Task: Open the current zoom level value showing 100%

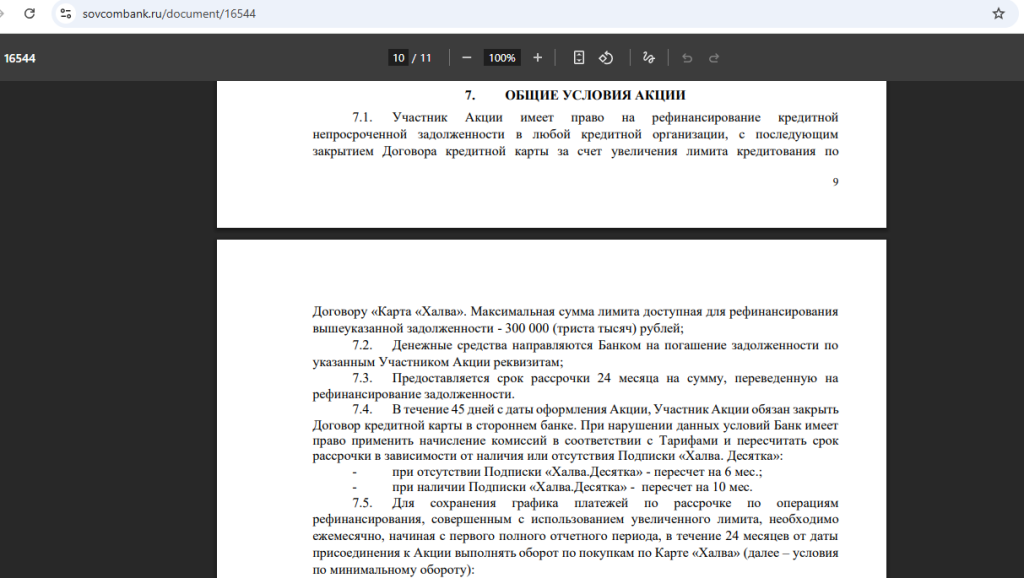Action: pyautogui.click(x=502, y=57)
